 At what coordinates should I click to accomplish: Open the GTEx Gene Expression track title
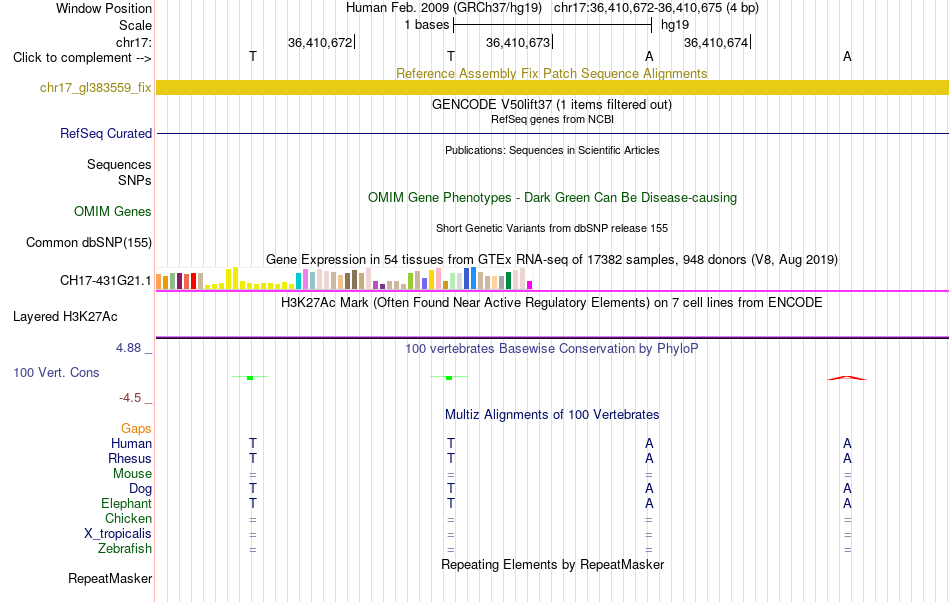tap(551, 259)
